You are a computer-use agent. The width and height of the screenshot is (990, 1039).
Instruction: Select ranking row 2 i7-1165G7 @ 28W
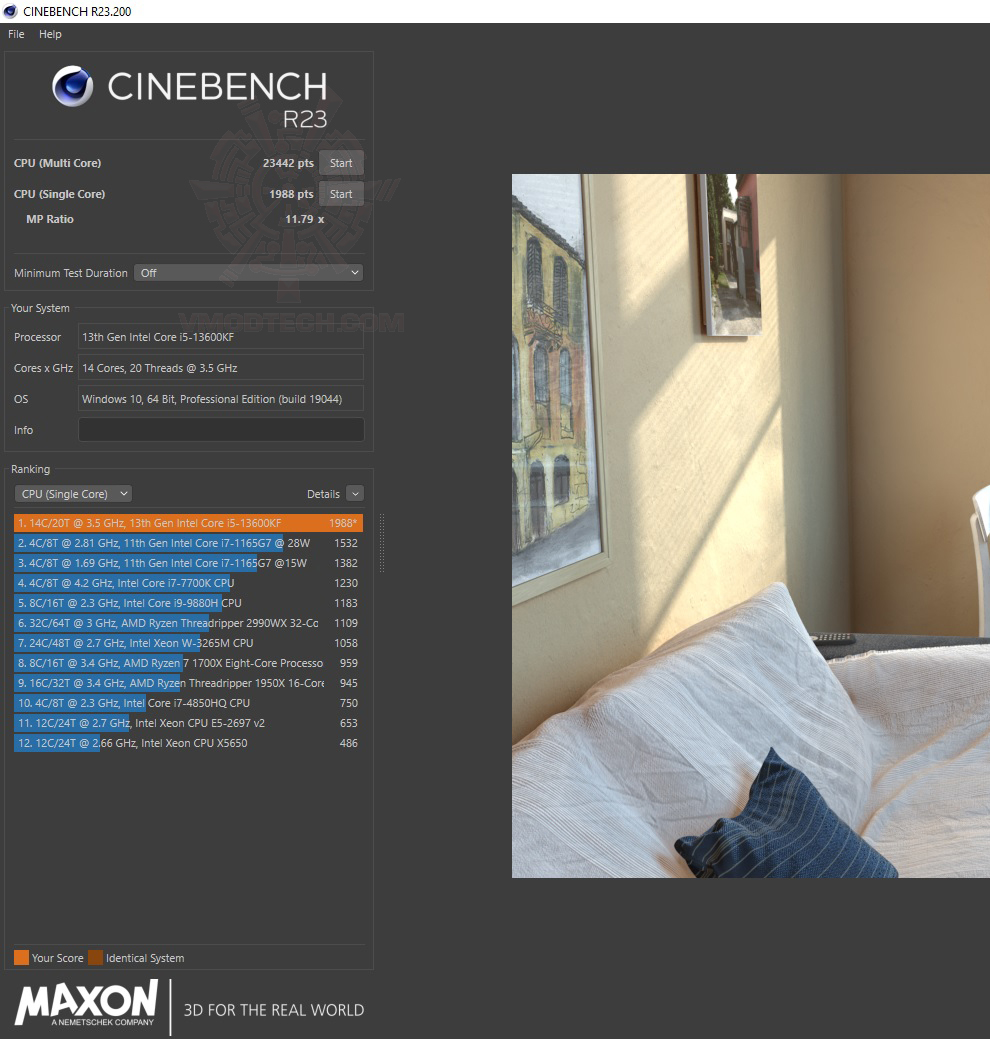(x=188, y=543)
